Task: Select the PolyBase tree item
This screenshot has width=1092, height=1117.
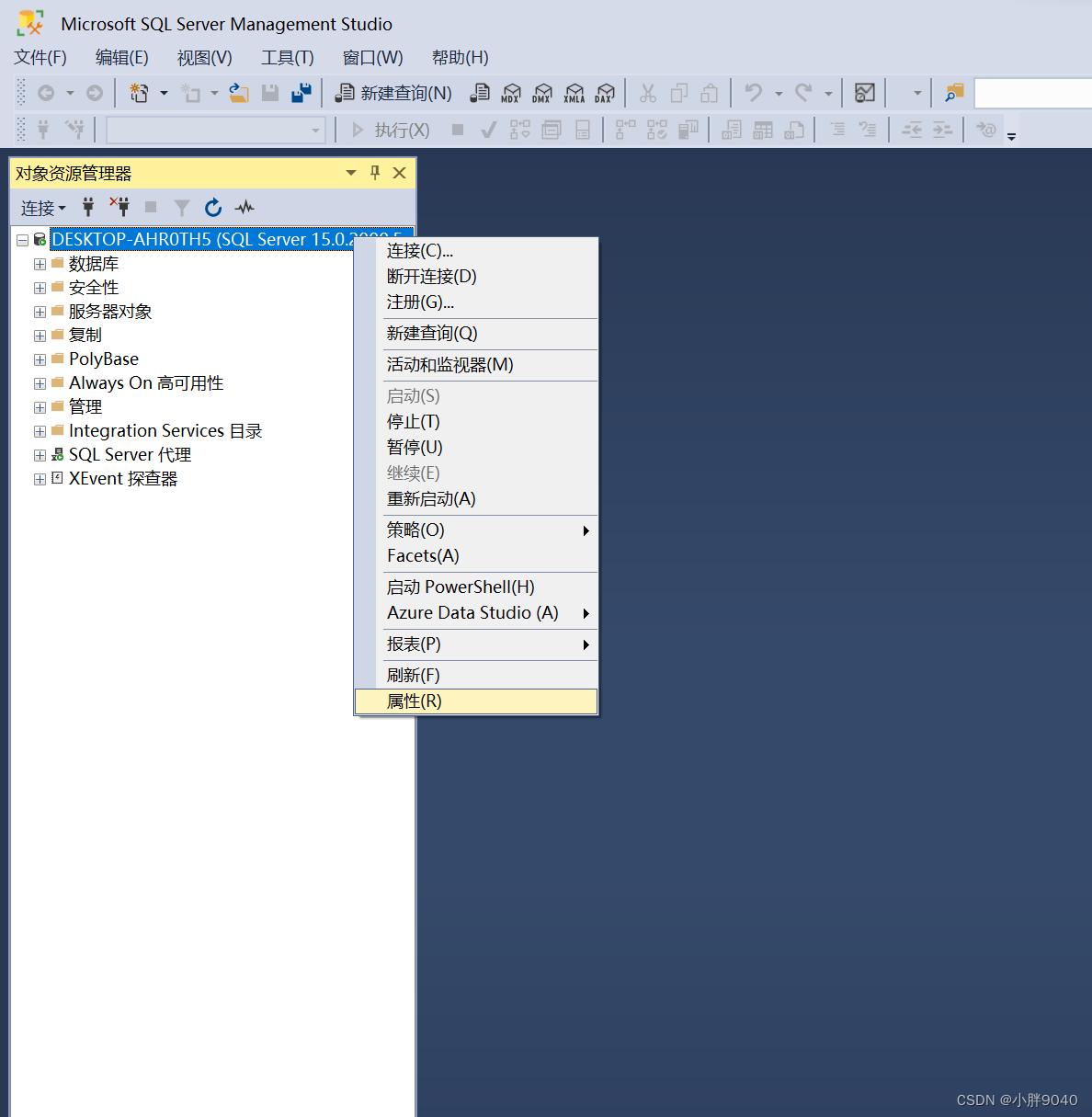Action: tap(104, 359)
